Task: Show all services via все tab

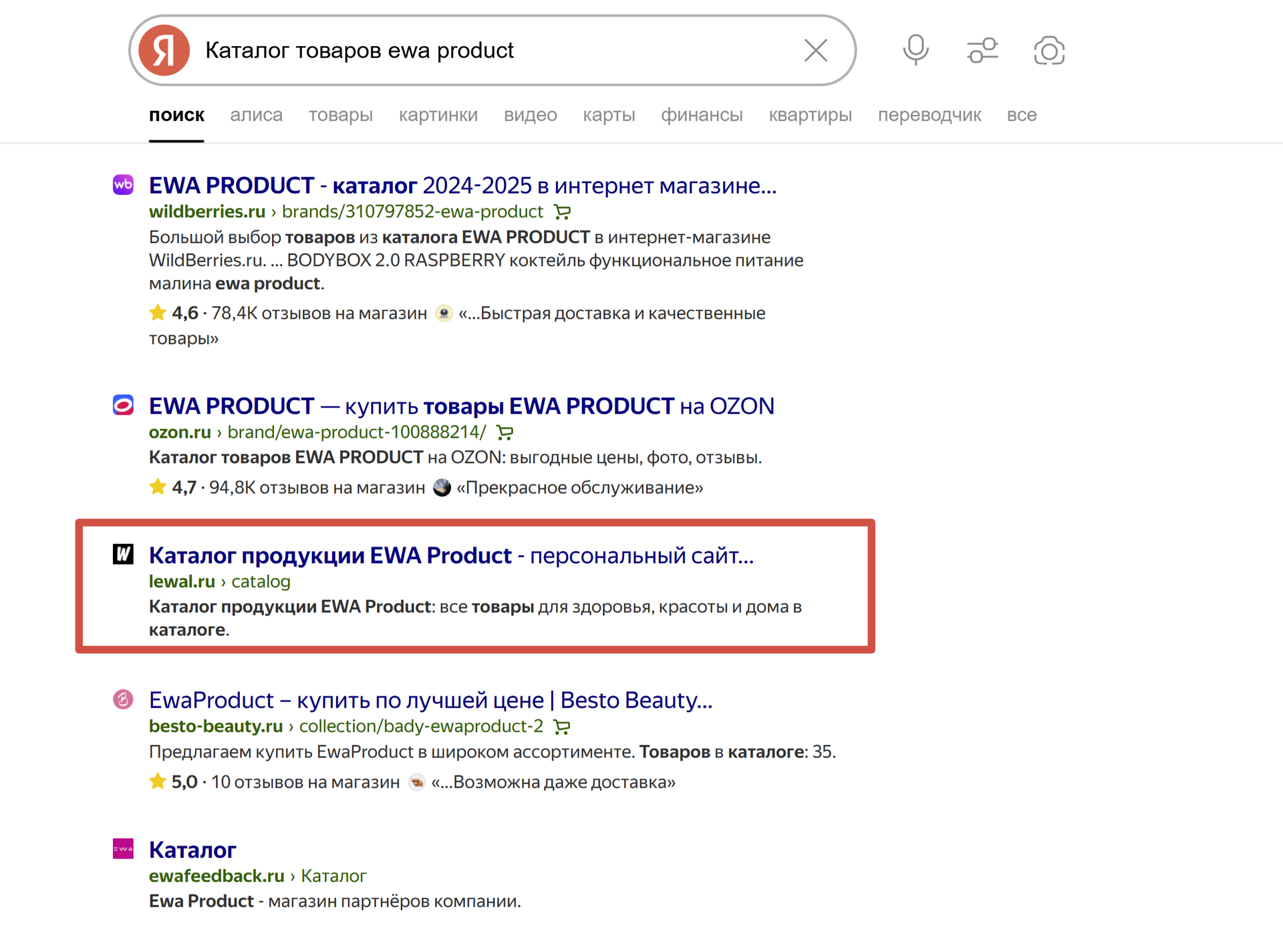Action: (1022, 115)
